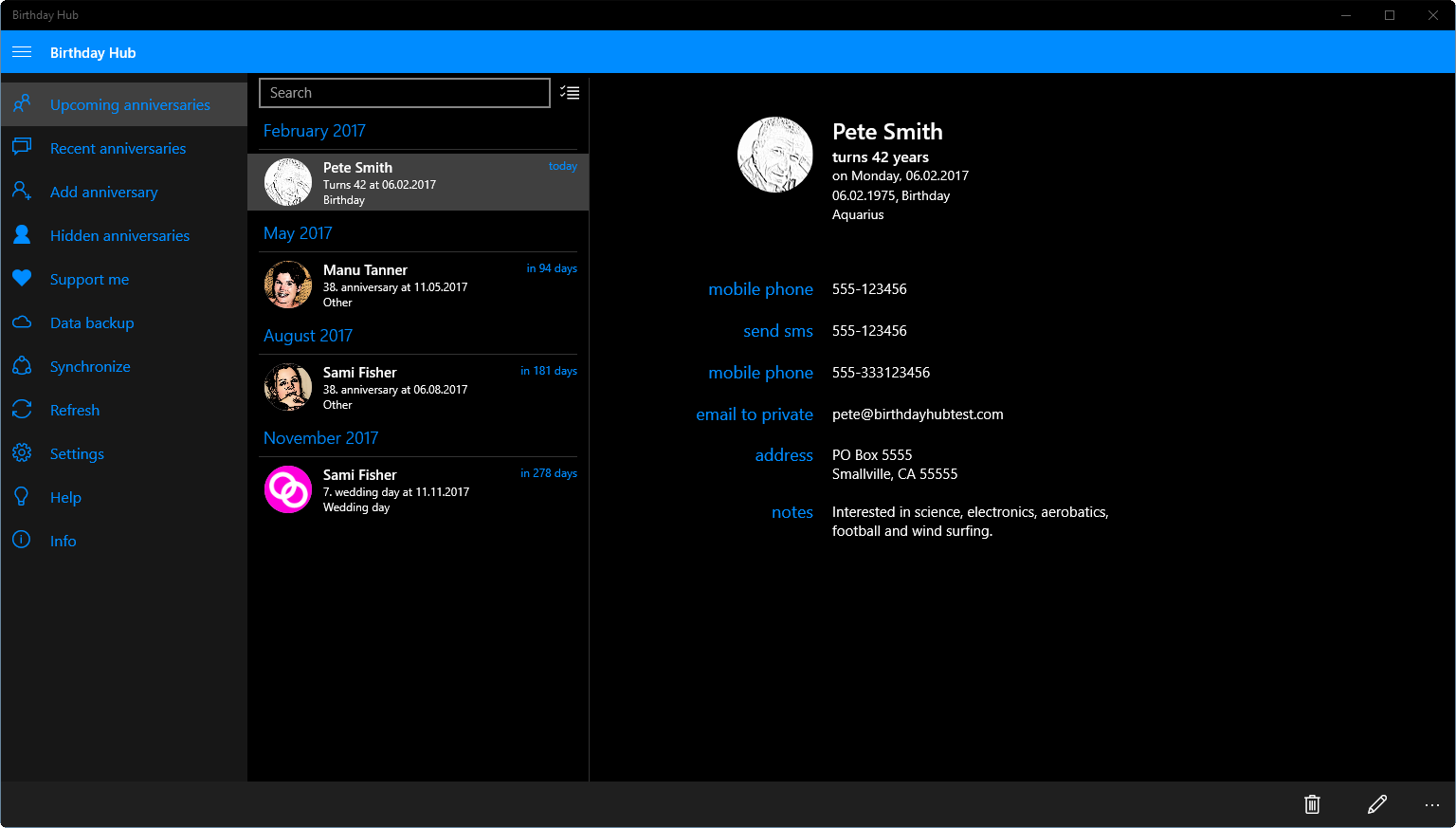Viewport: 1456px width, 828px height.
Task: Click the Support me heart icon
Action: click(x=22, y=279)
